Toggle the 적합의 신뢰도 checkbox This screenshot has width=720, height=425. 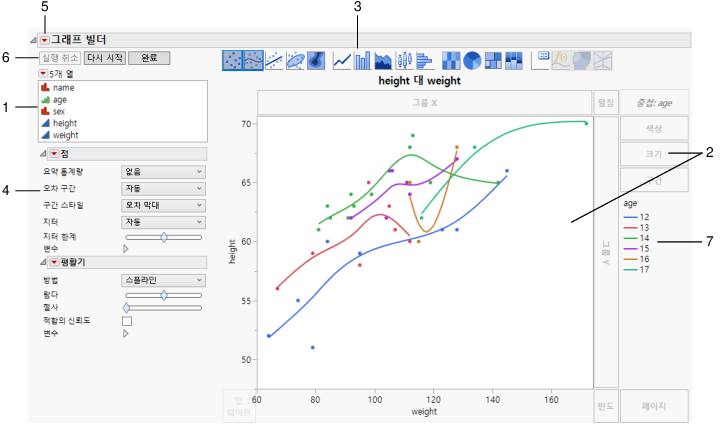click(x=127, y=321)
